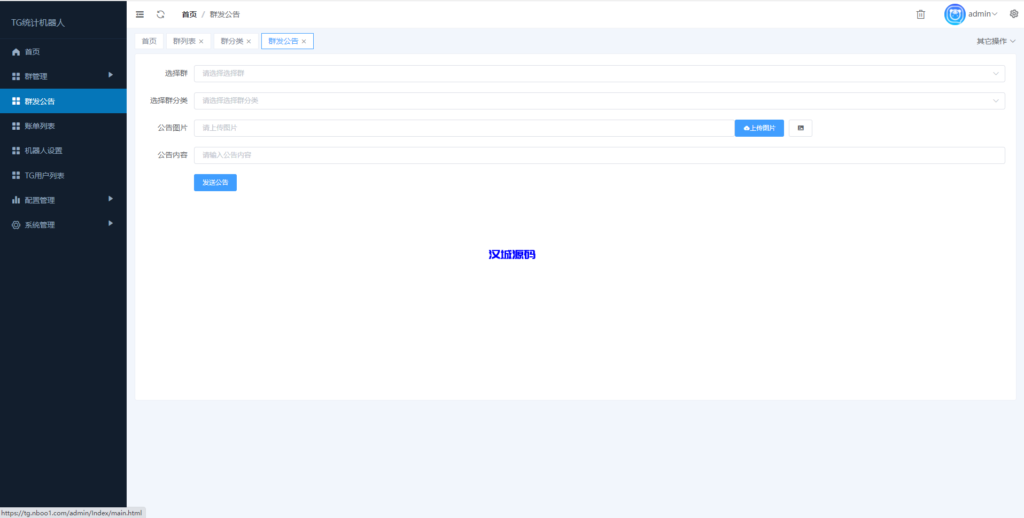Click the 上传图片 upload button

(x=759, y=128)
